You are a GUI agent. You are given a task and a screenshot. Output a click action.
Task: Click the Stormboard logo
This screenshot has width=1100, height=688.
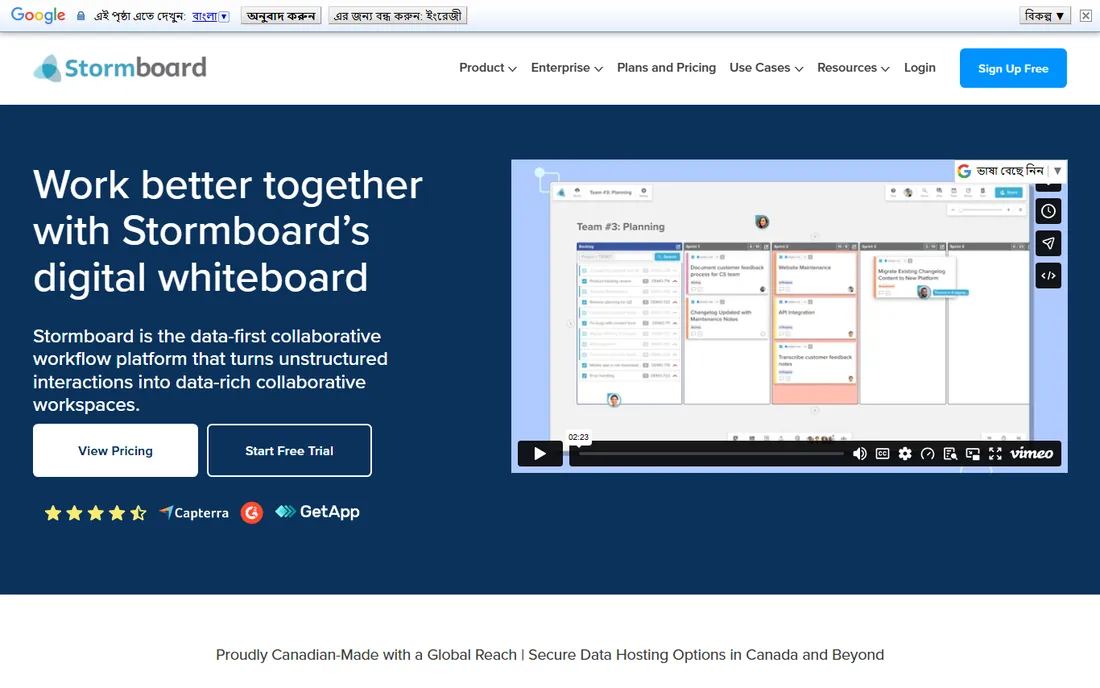coord(120,68)
